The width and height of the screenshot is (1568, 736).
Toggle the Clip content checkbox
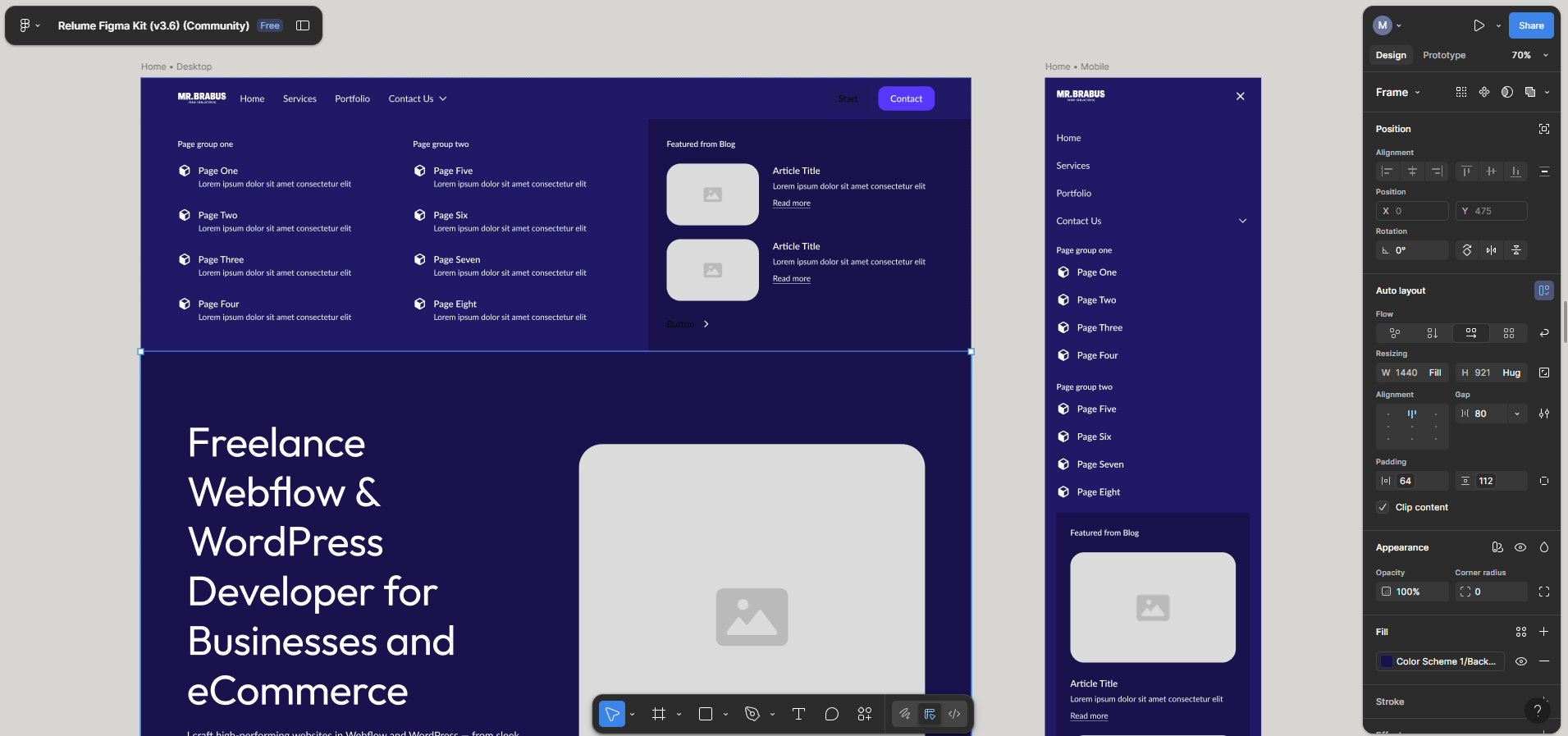pyautogui.click(x=1383, y=507)
